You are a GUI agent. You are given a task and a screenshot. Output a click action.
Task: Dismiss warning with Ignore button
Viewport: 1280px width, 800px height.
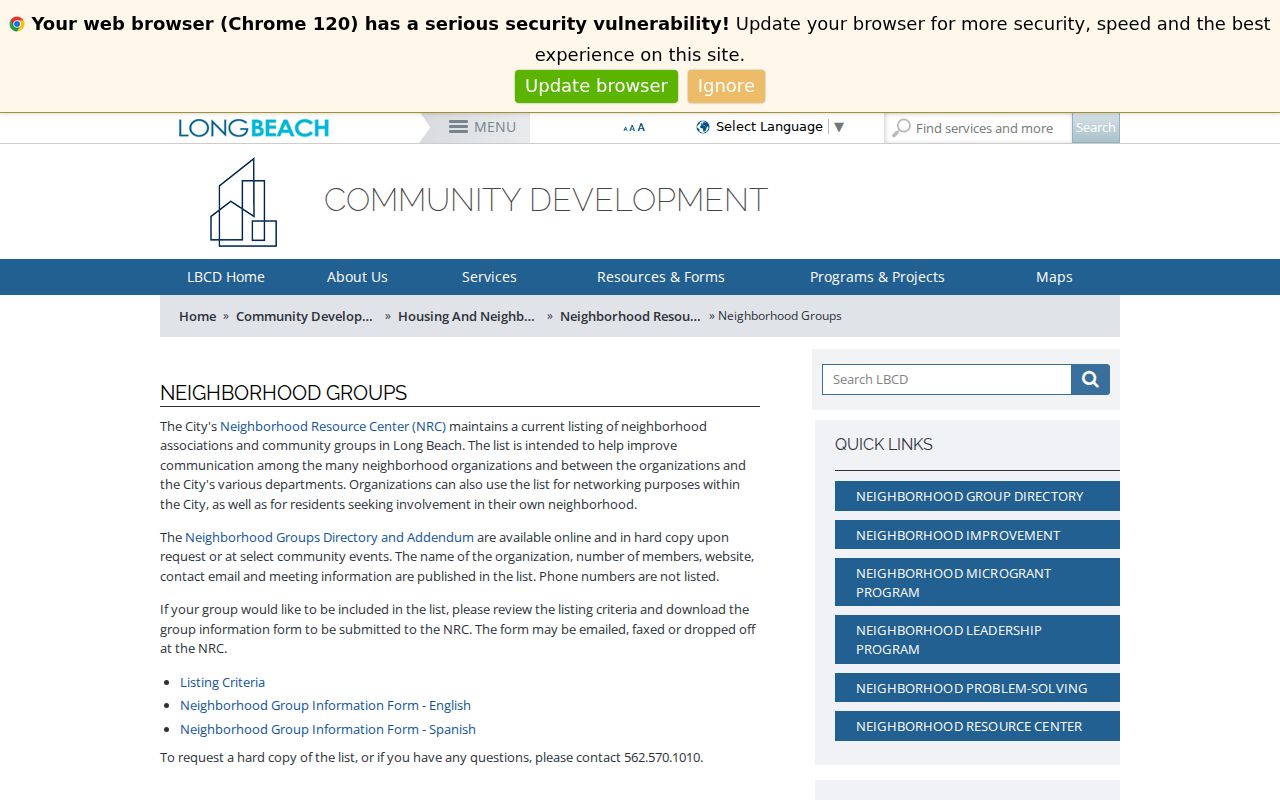point(726,86)
